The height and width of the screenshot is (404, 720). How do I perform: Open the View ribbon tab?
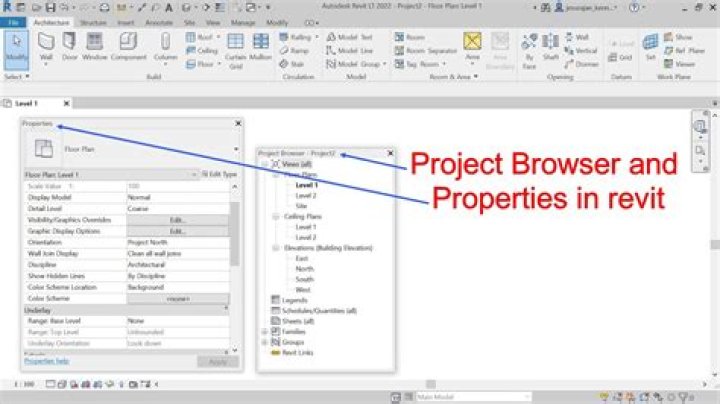click(213, 22)
